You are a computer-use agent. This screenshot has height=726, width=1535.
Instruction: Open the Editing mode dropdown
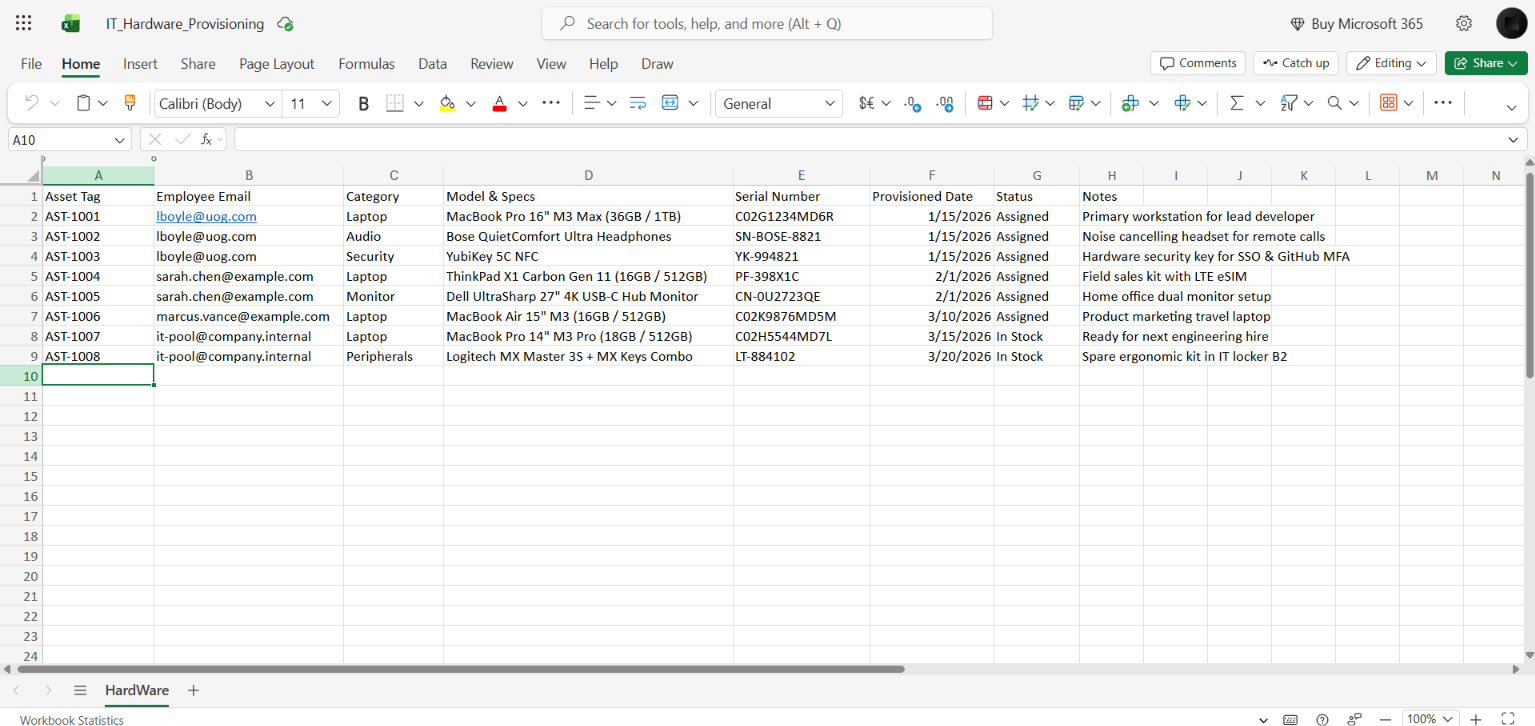1391,63
